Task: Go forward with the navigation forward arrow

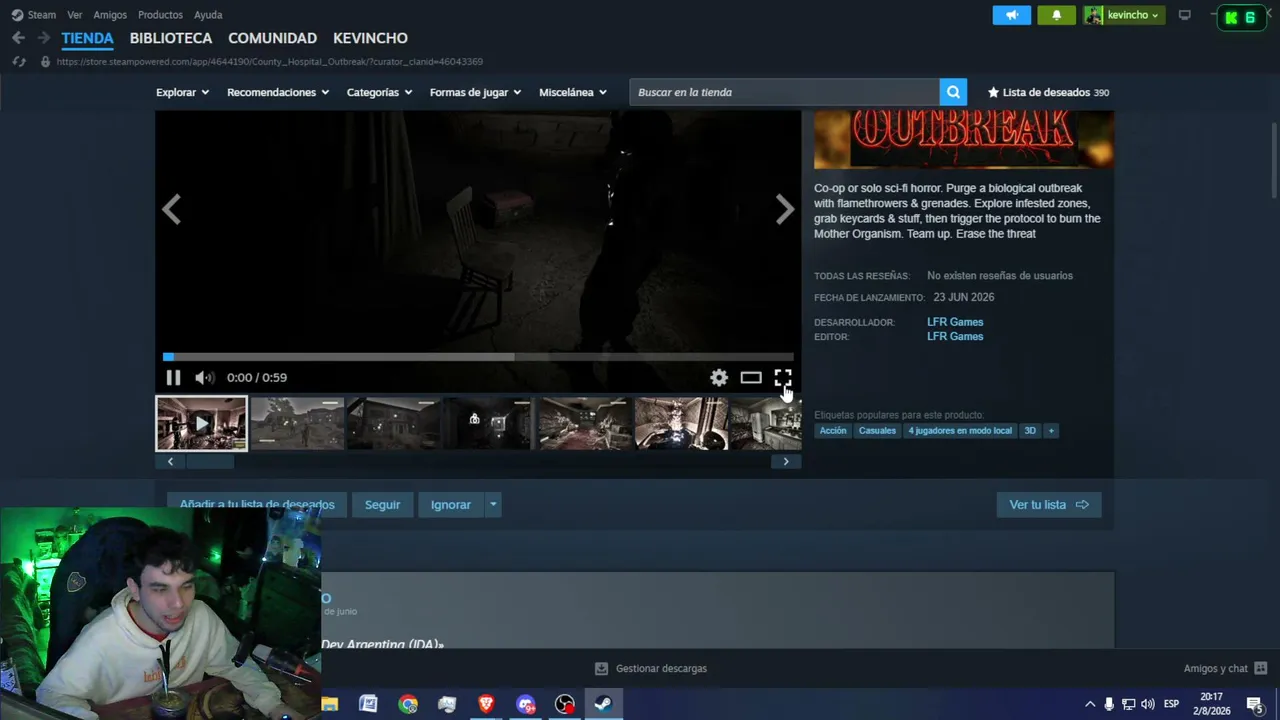Action: coord(43,38)
